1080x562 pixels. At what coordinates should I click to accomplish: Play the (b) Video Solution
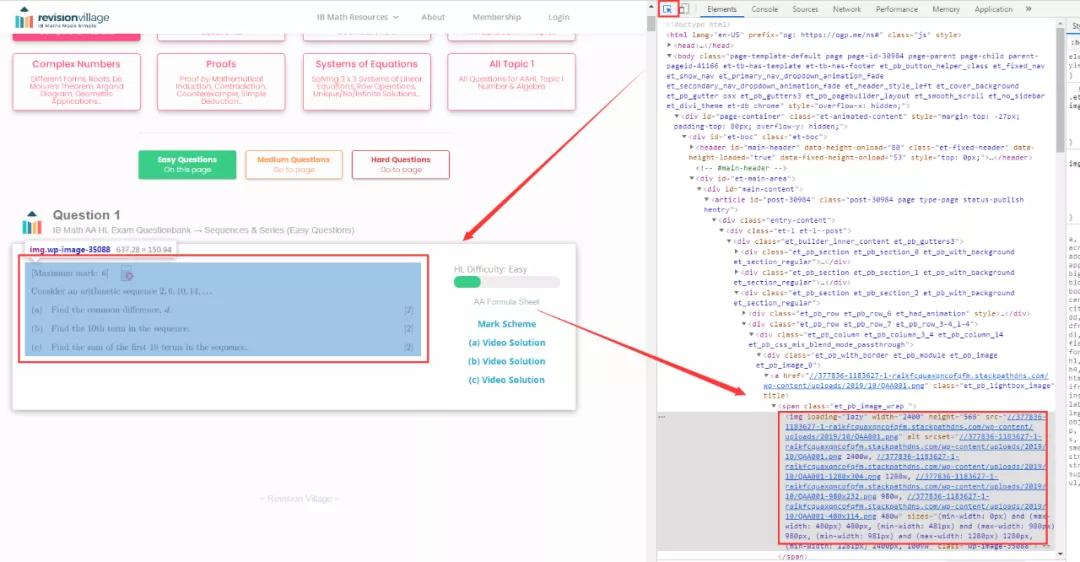506,361
